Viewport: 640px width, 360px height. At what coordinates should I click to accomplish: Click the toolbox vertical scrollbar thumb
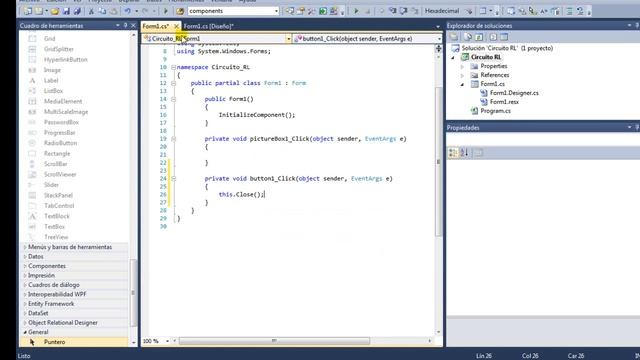[133, 292]
